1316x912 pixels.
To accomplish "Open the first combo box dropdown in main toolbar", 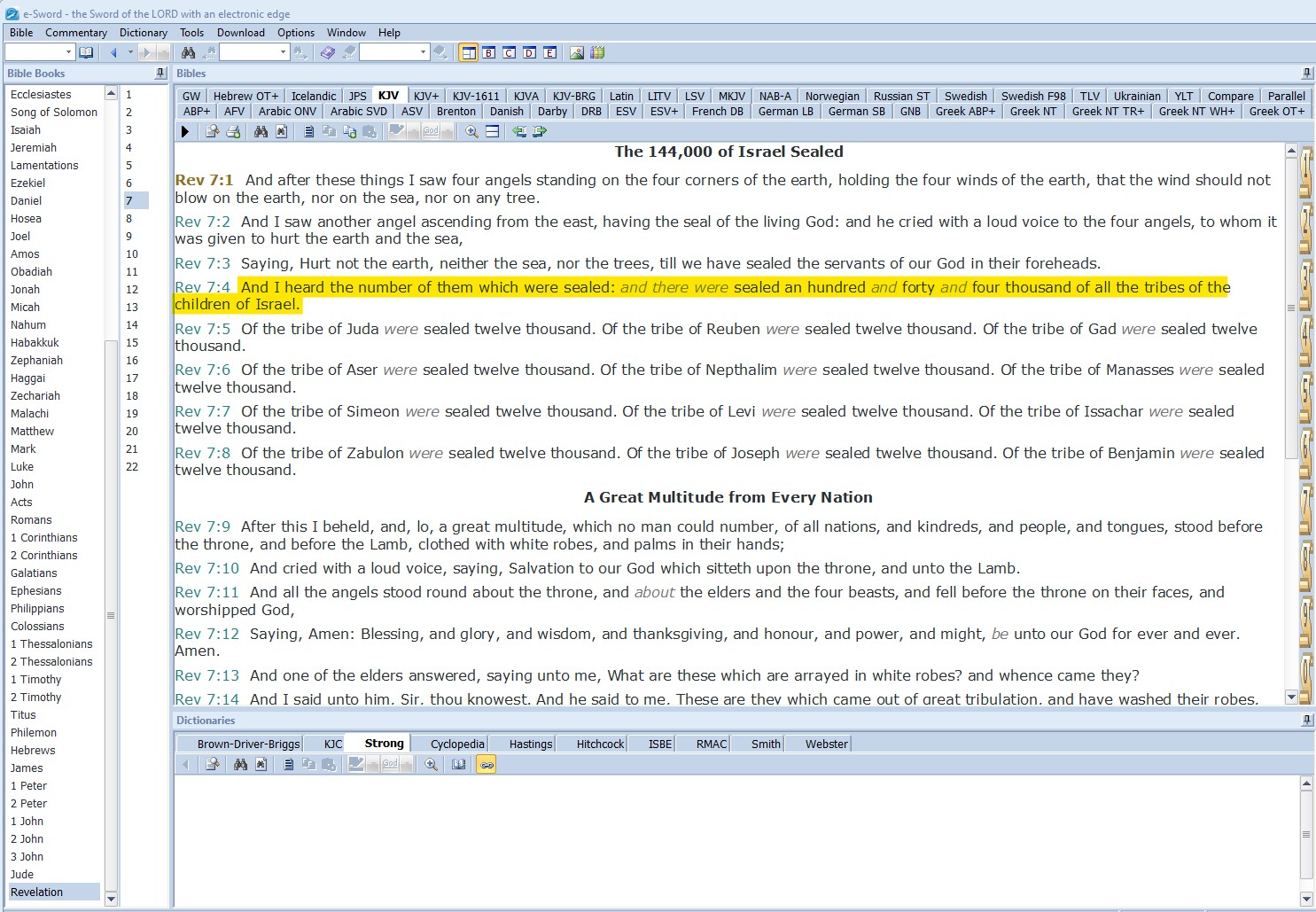I will (x=68, y=53).
